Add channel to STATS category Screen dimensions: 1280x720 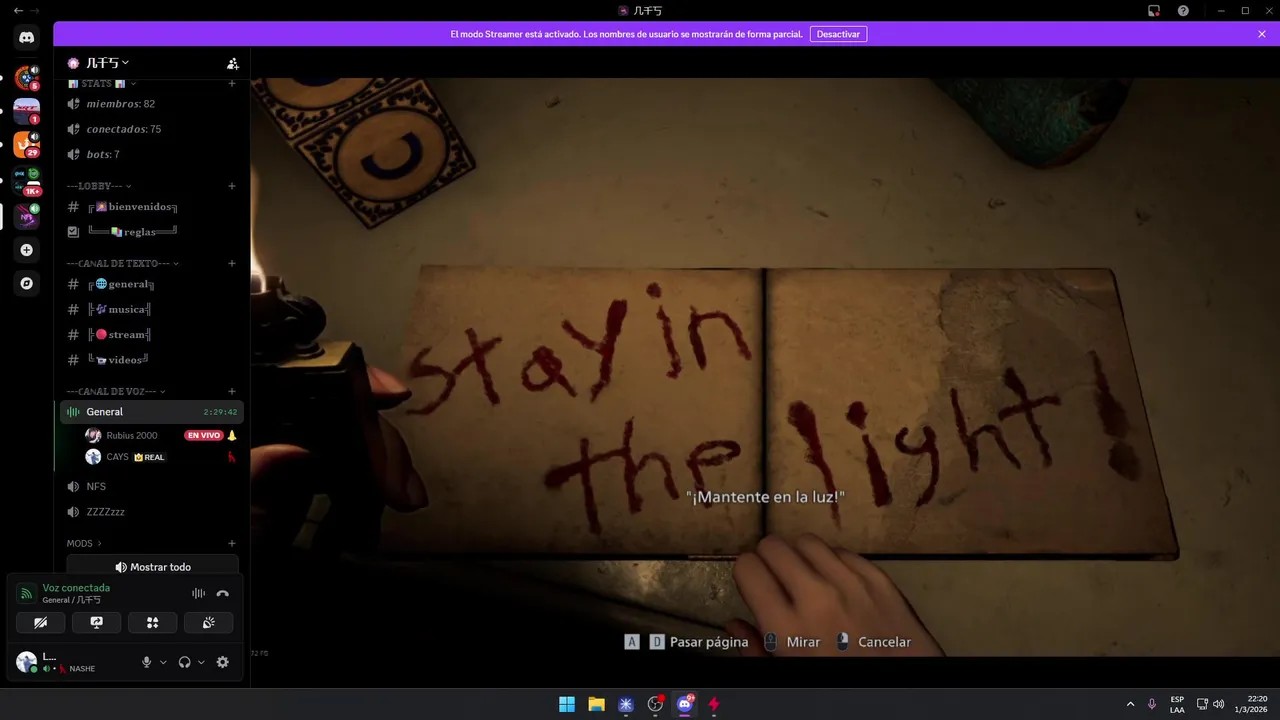point(232,83)
